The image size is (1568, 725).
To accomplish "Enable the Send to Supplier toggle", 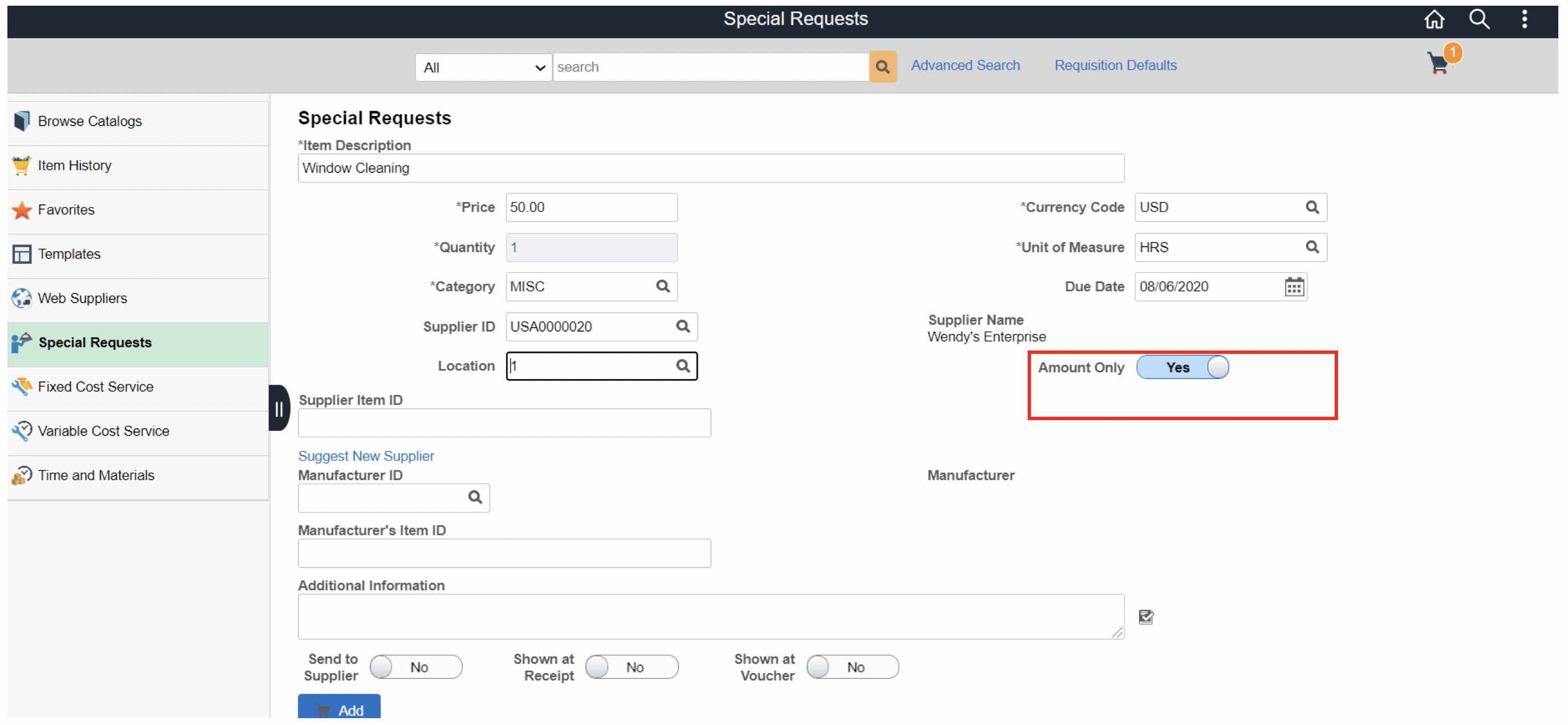I will pyautogui.click(x=416, y=668).
